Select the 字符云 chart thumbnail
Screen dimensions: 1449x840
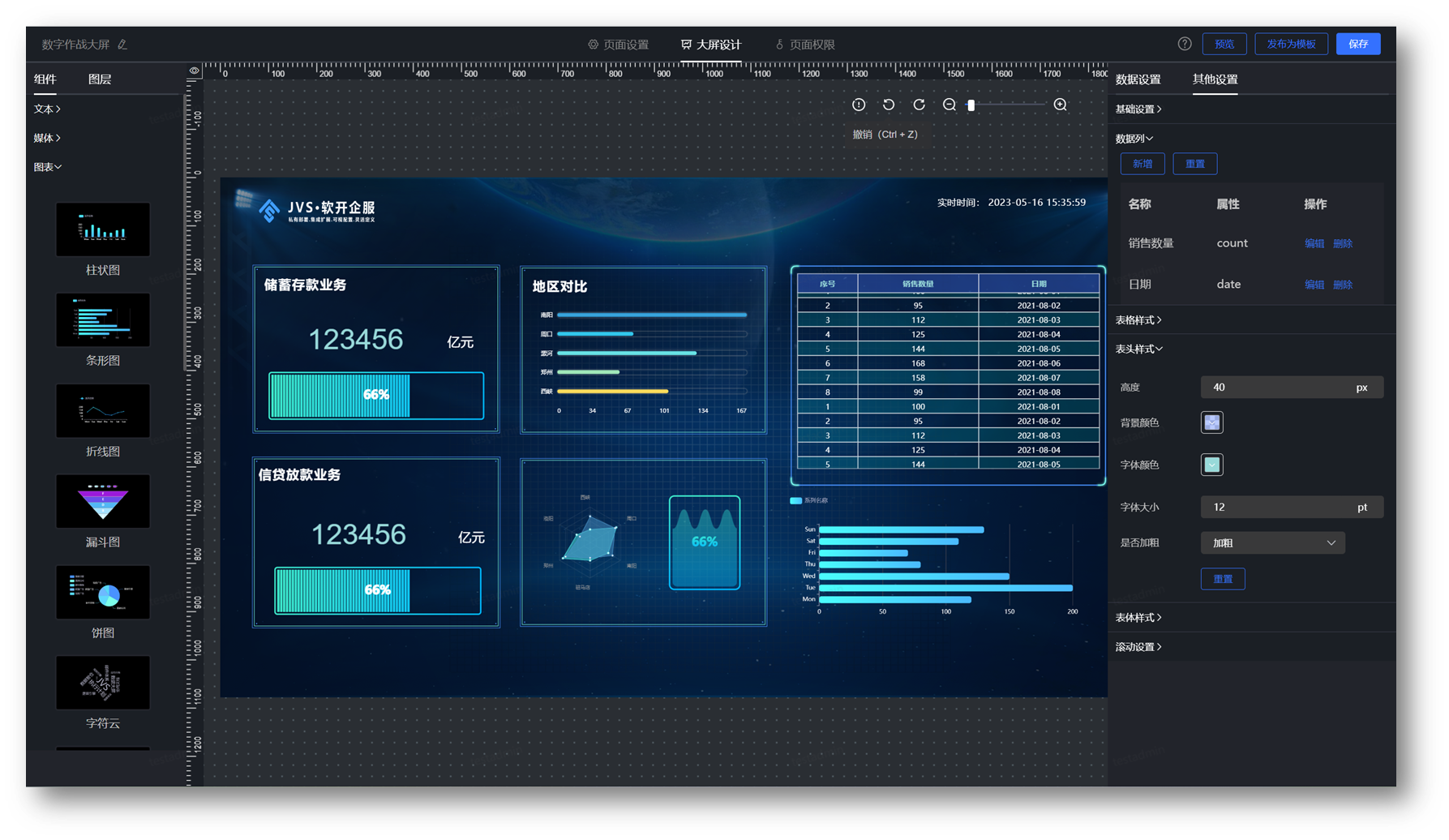103,684
